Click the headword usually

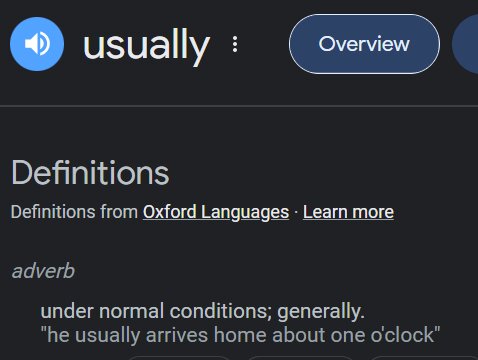(x=147, y=45)
